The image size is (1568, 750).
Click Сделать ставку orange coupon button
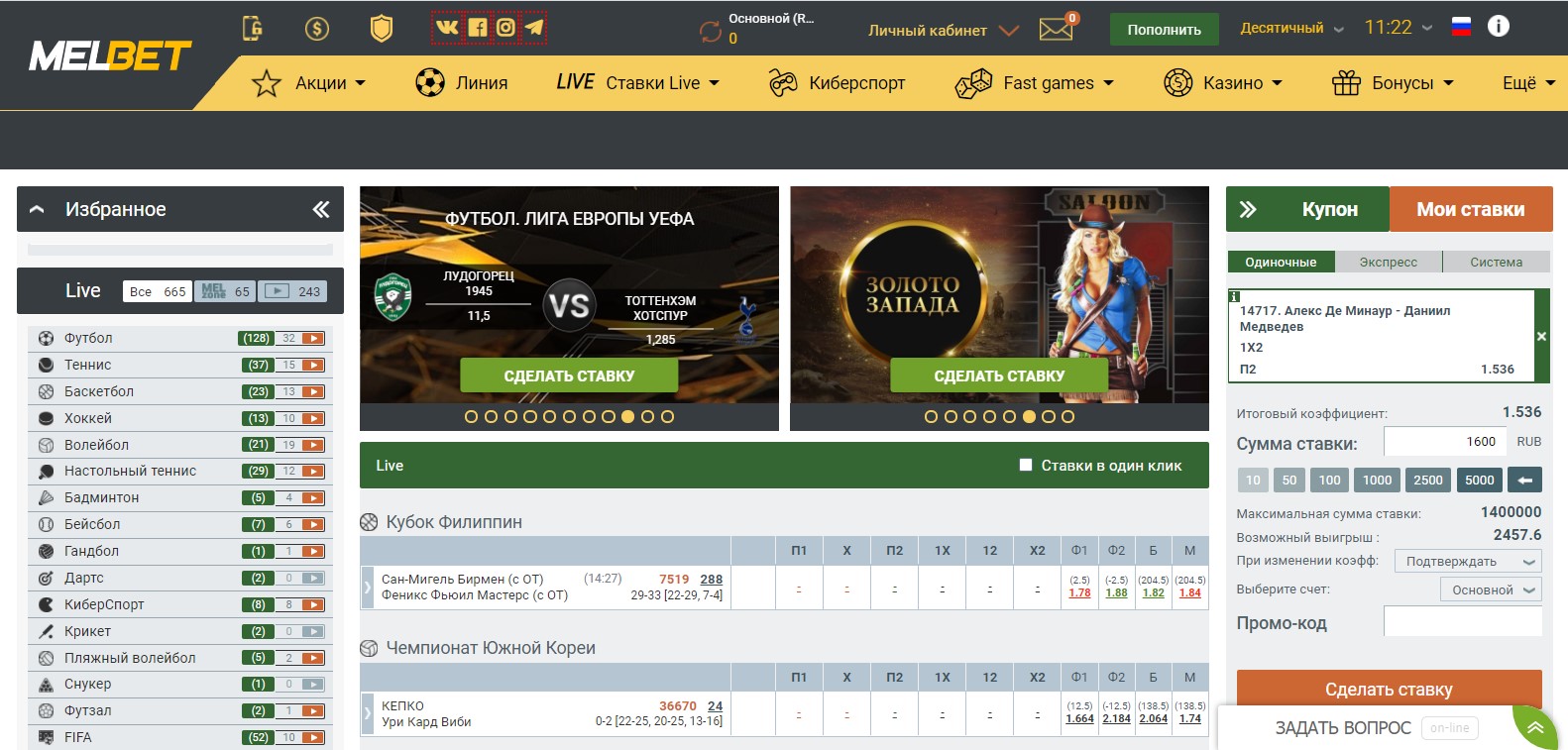pos(1389,690)
